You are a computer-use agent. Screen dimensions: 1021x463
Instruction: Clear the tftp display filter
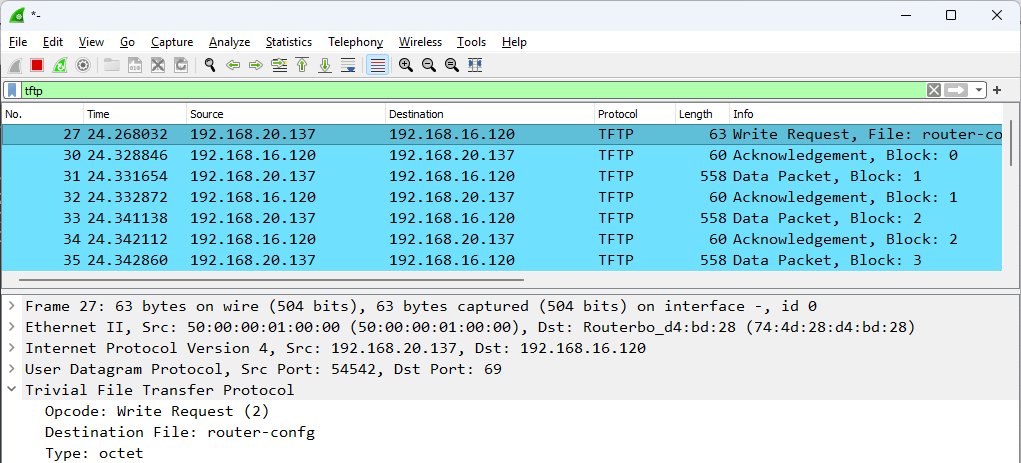(x=934, y=91)
